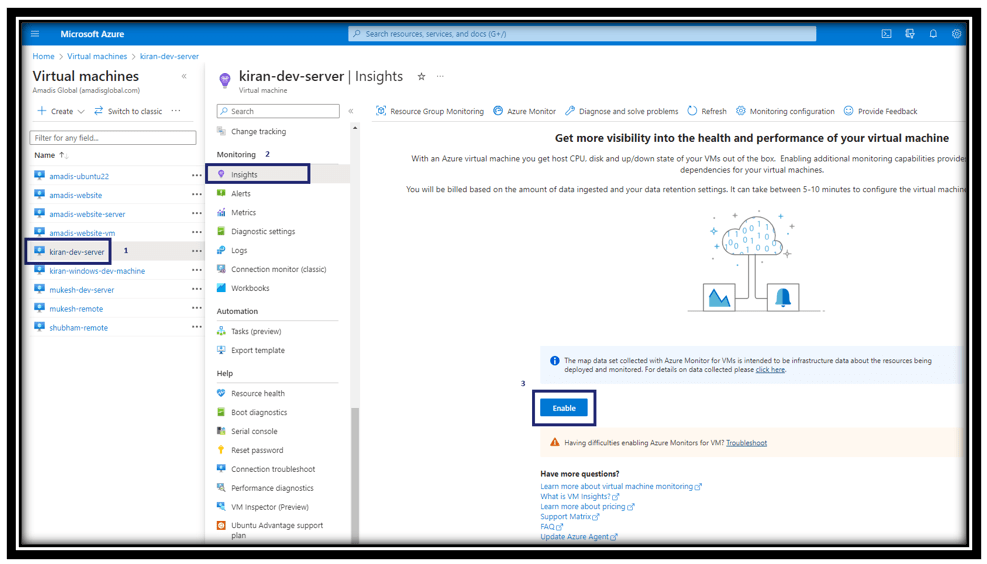This screenshot has width=987, height=564.
Task: Select amadis-website virtual machine
Action: click(76, 195)
